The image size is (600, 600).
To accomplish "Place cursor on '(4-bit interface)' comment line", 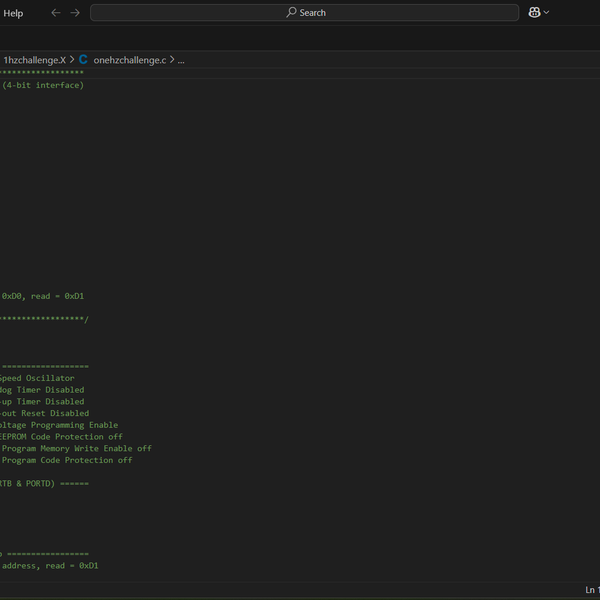I will pyautogui.click(x=42, y=85).
